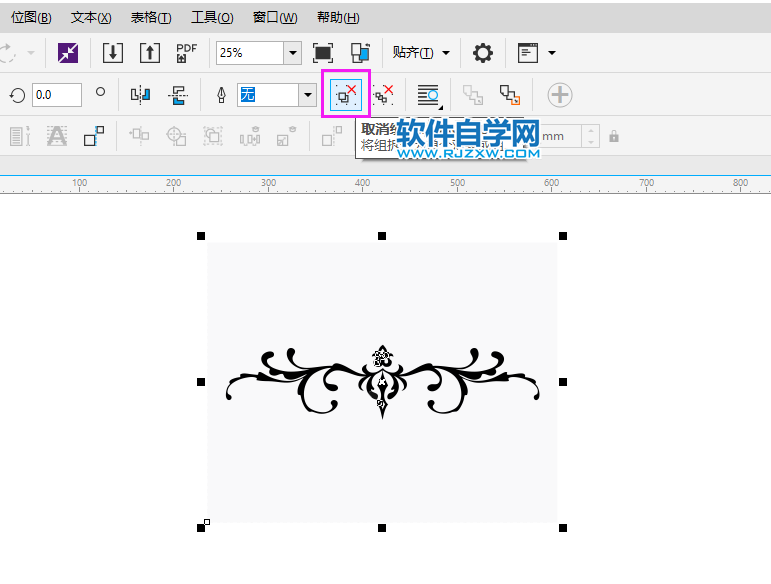The height and width of the screenshot is (584, 771).
Task: Click the mirror vertically icon
Action: (x=178, y=95)
